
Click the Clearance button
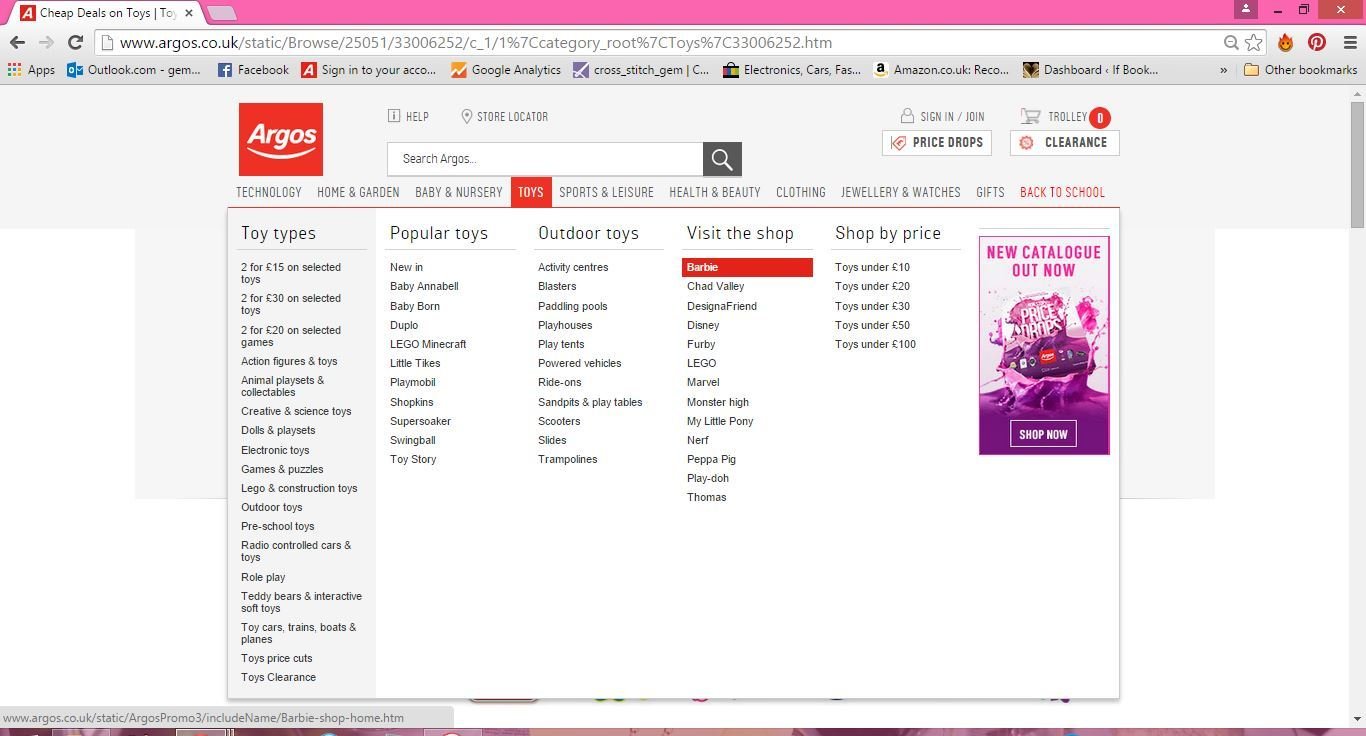pyautogui.click(x=1064, y=143)
